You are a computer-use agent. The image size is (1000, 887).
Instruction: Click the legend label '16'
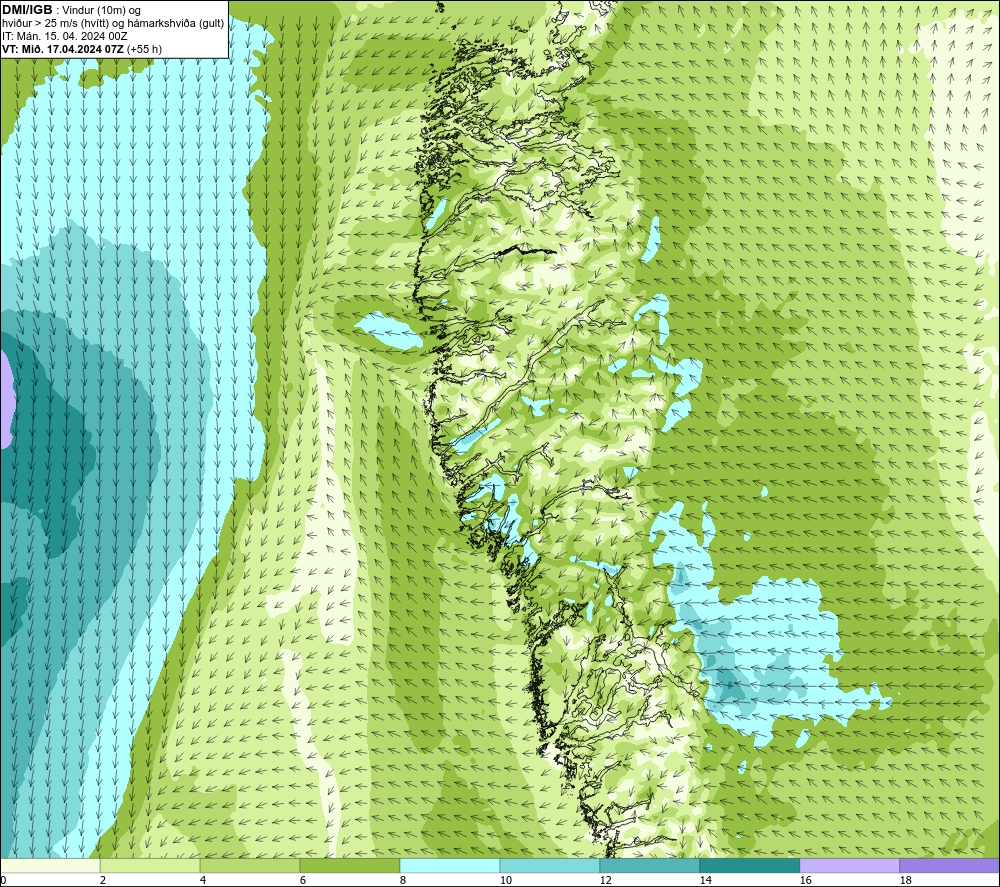coord(805,881)
